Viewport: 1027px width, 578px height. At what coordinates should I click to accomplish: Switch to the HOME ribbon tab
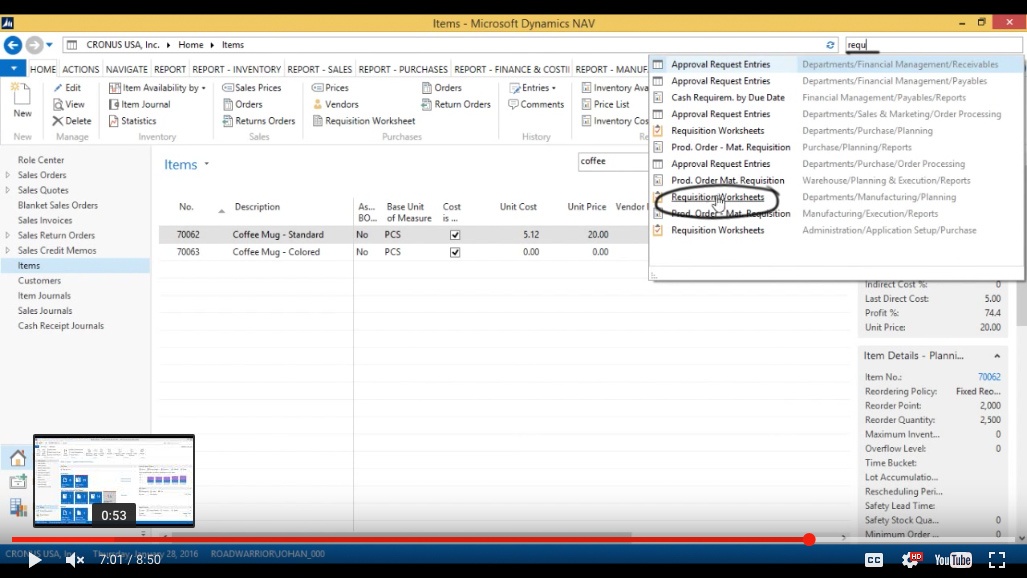click(43, 69)
